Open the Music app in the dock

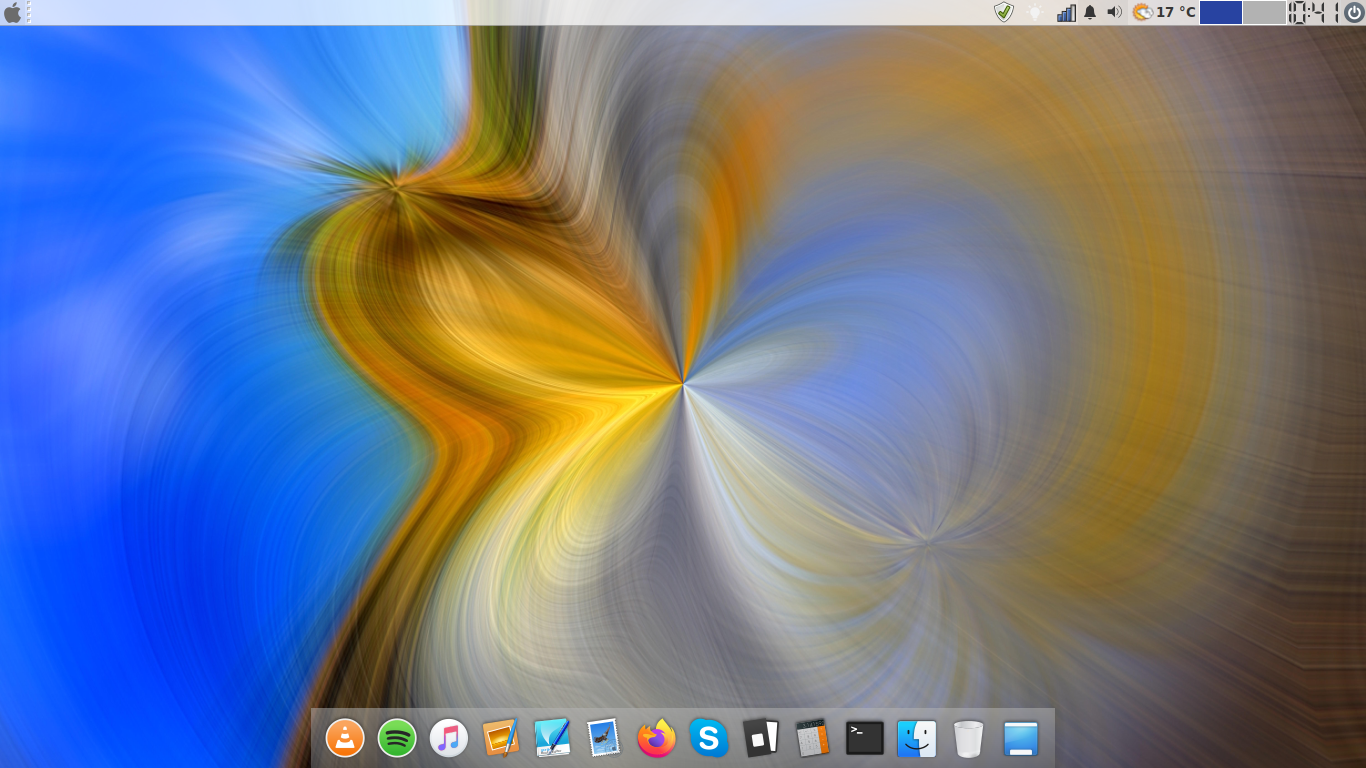pyautogui.click(x=449, y=739)
